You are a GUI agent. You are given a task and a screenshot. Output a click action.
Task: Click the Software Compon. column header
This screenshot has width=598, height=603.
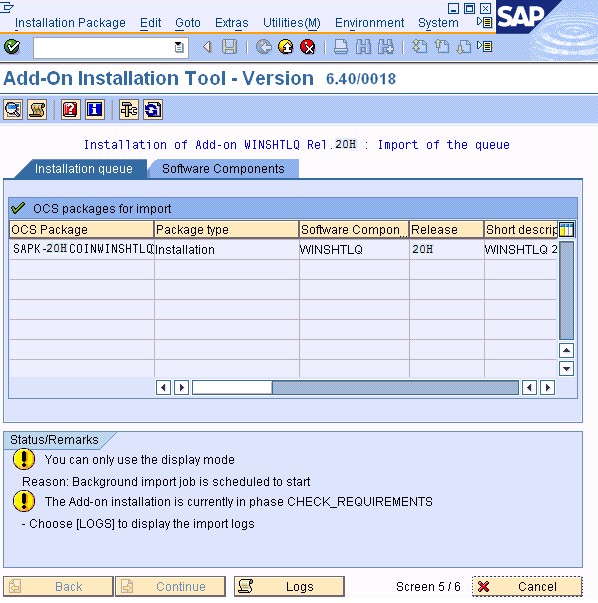click(x=354, y=230)
